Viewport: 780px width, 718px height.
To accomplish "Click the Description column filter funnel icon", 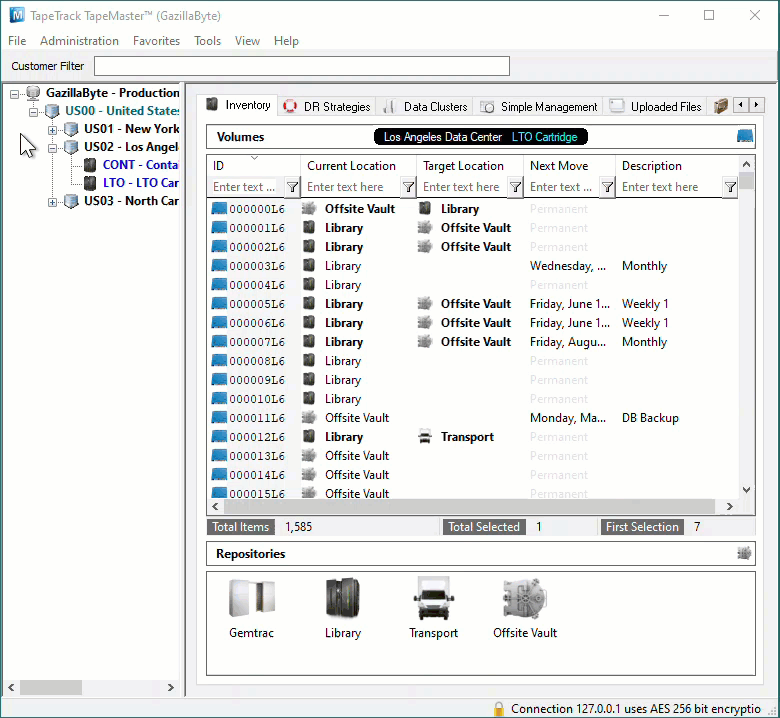I will [x=730, y=187].
